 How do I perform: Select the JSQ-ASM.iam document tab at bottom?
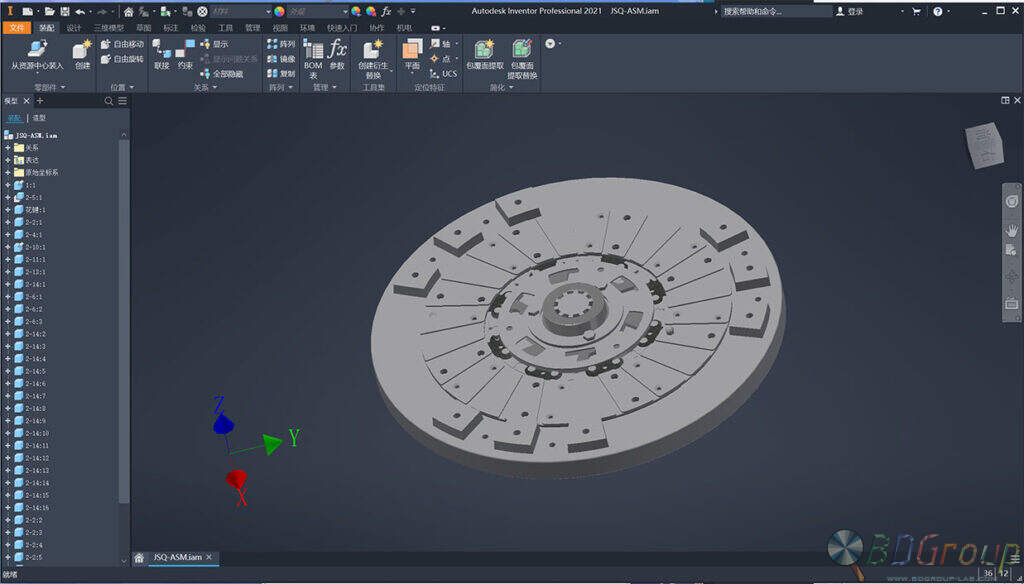[x=175, y=558]
